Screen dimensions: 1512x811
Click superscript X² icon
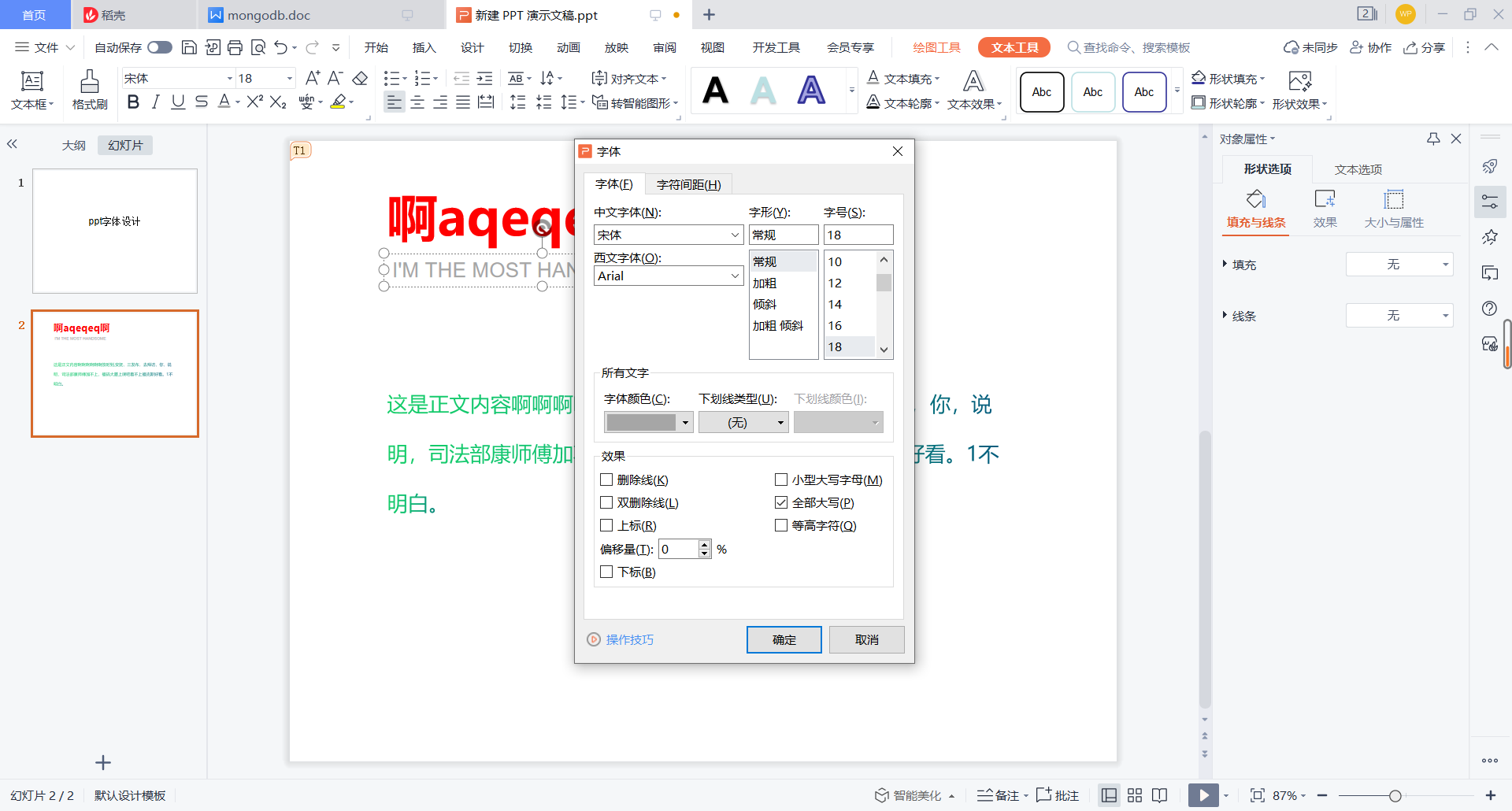coord(254,102)
